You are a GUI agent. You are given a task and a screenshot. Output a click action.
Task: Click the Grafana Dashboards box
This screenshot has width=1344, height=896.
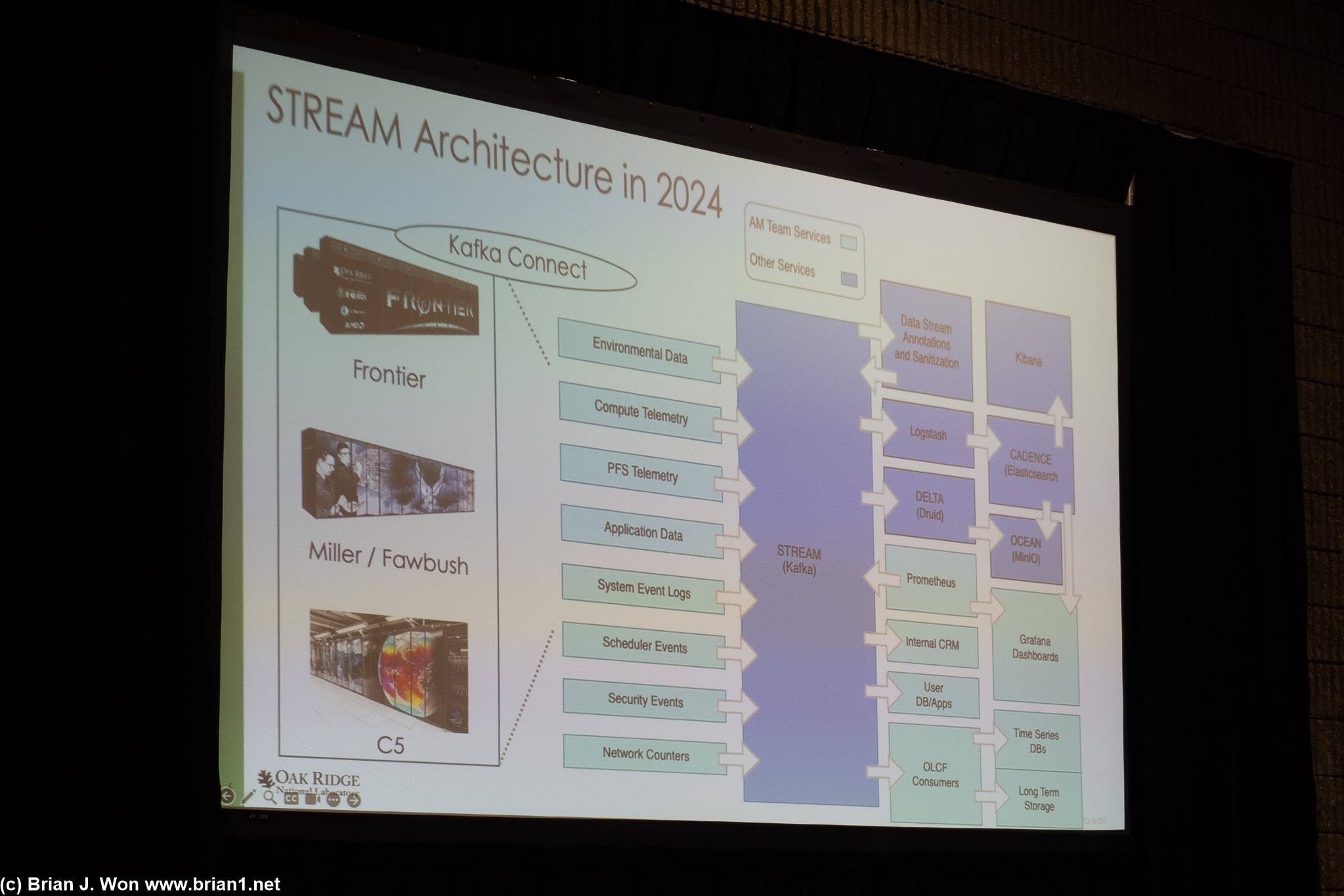click(1035, 648)
